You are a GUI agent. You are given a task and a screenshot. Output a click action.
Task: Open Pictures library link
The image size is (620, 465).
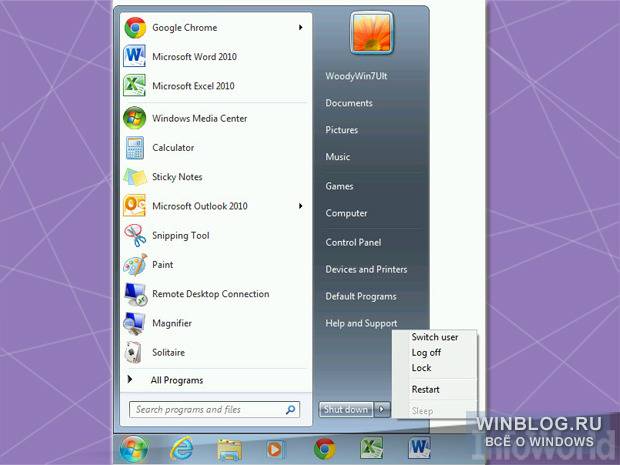click(x=342, y=130)
